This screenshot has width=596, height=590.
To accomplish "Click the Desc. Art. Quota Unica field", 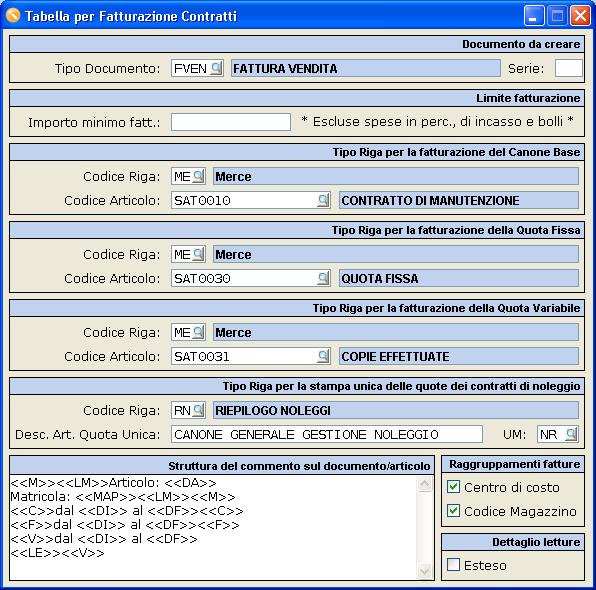I will (327, 434).
